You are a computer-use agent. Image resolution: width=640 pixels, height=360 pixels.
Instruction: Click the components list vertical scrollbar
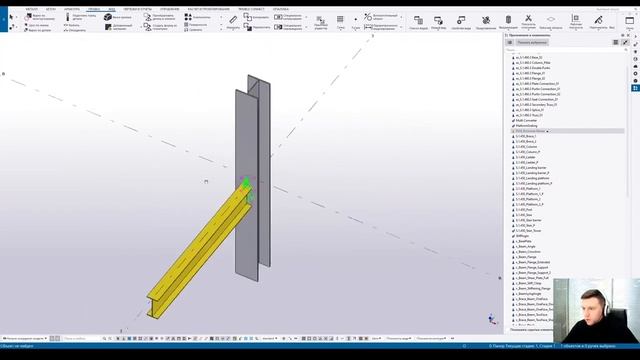click(627, 133)
